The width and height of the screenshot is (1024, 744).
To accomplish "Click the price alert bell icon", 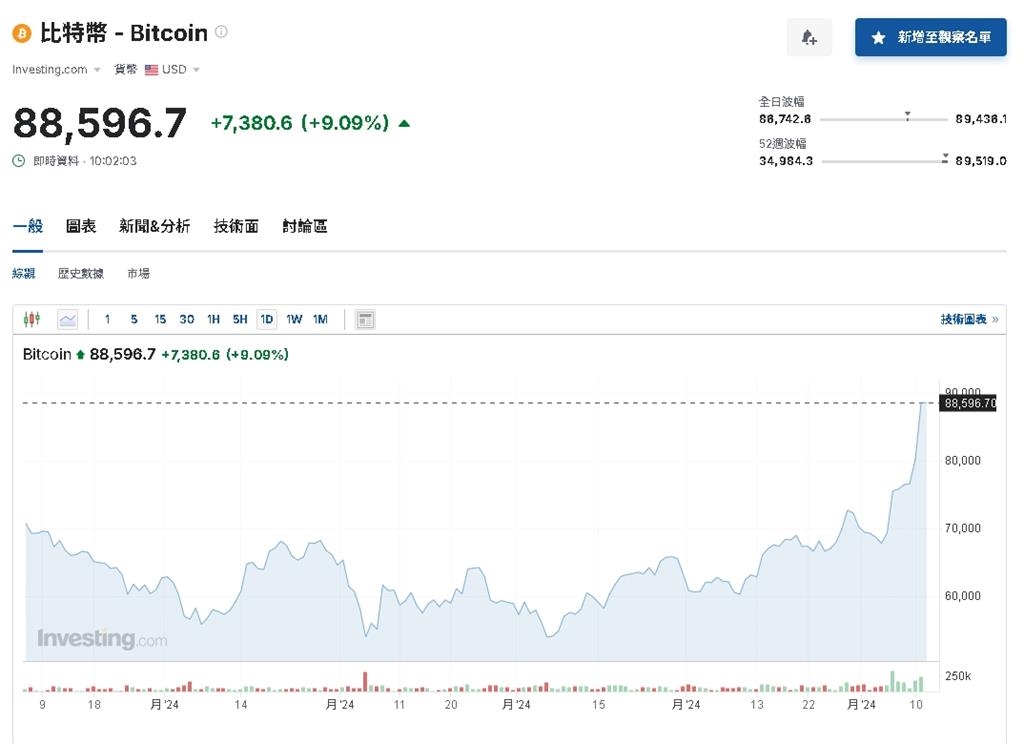I will 809,37.
